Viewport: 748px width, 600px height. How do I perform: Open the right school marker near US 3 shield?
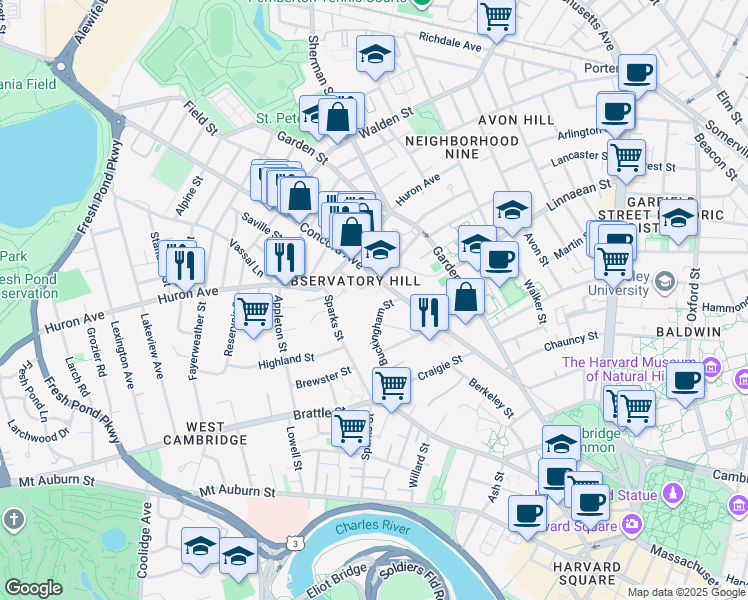point(238,558)
